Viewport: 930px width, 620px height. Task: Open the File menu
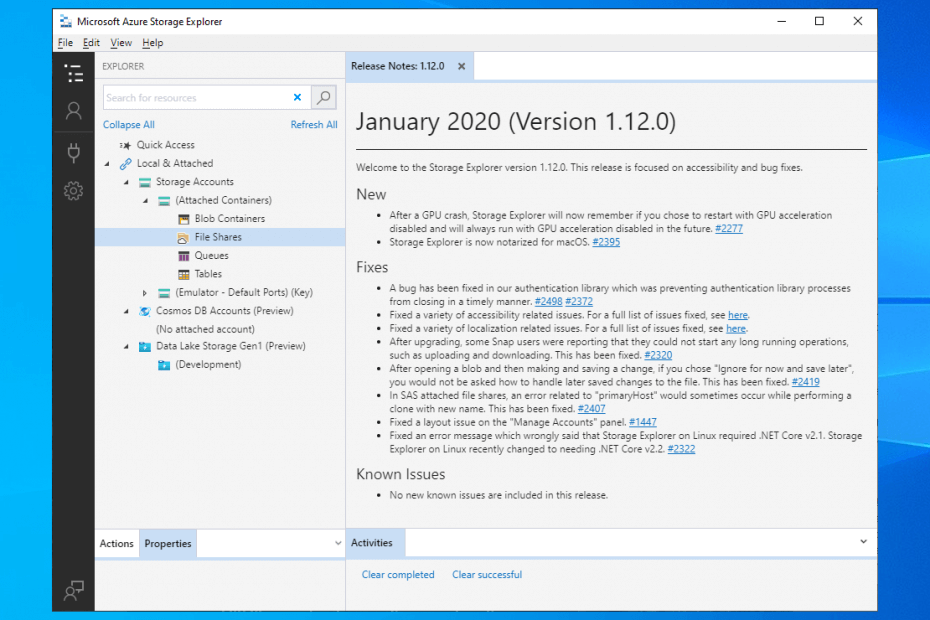coord(64,42)
